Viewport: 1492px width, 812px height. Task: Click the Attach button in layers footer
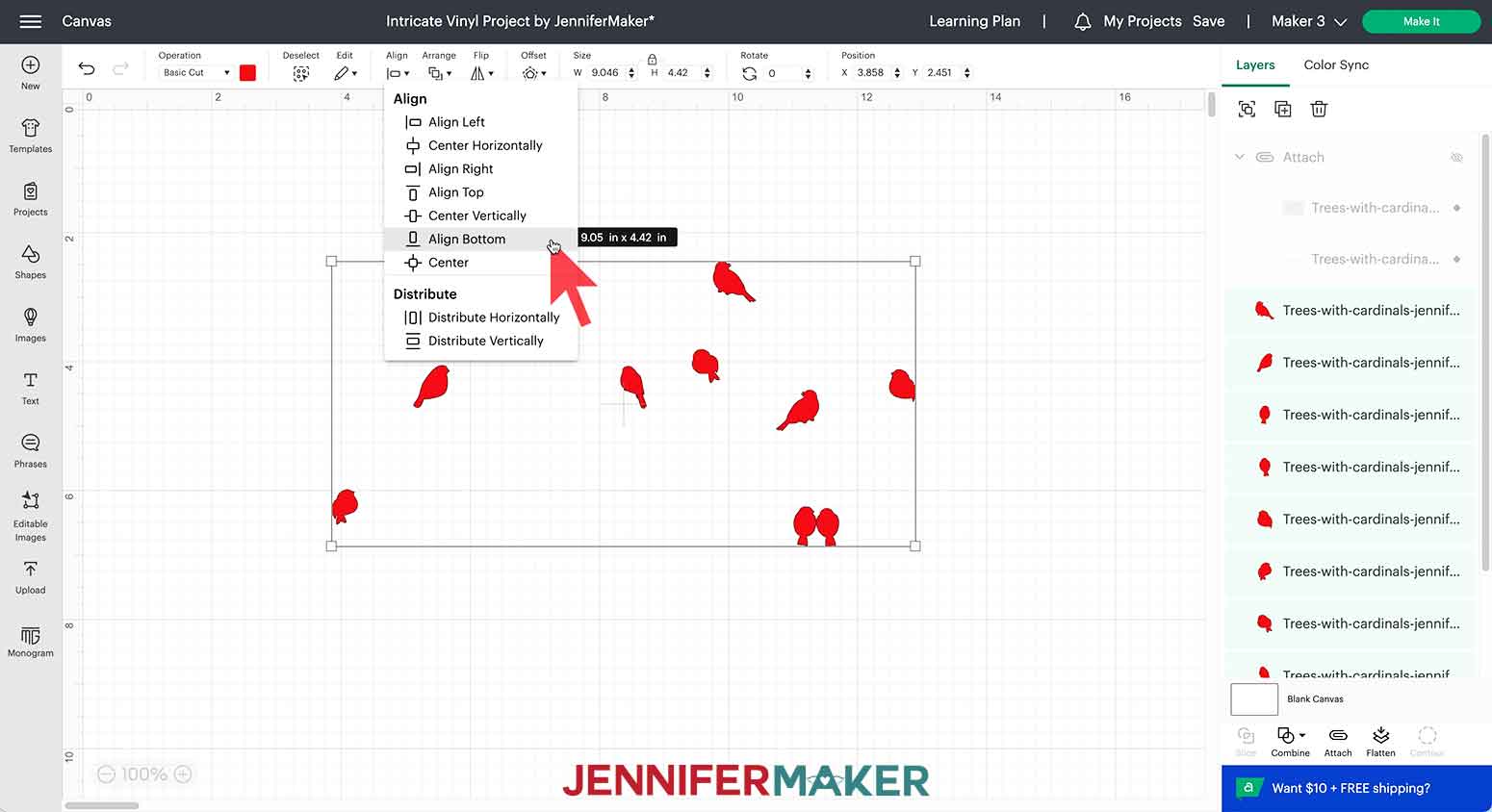tap(1338, 742)
